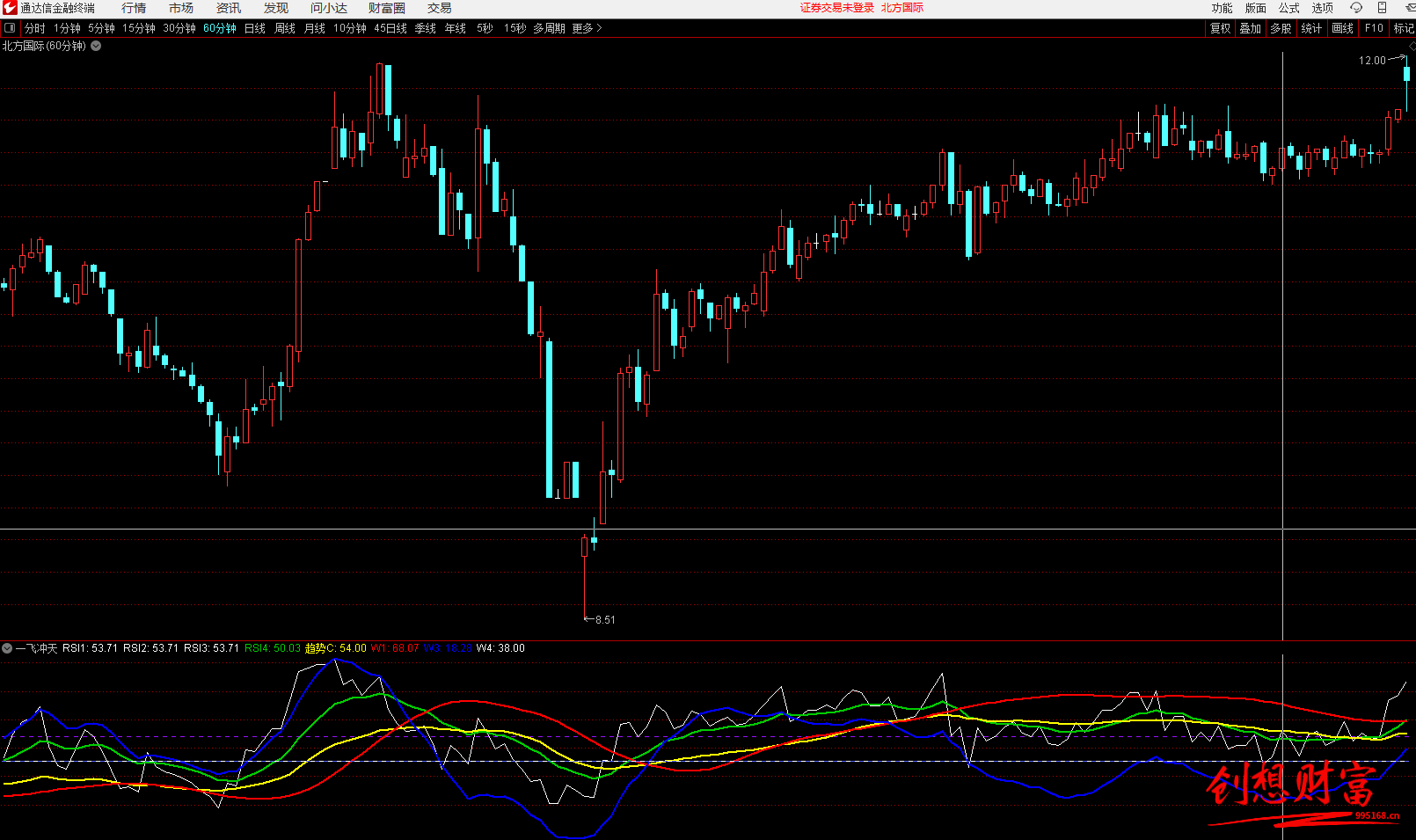The image size is (1416, 840).
Task: Open the 版面 menu
Action: [x=1255, y=8]
